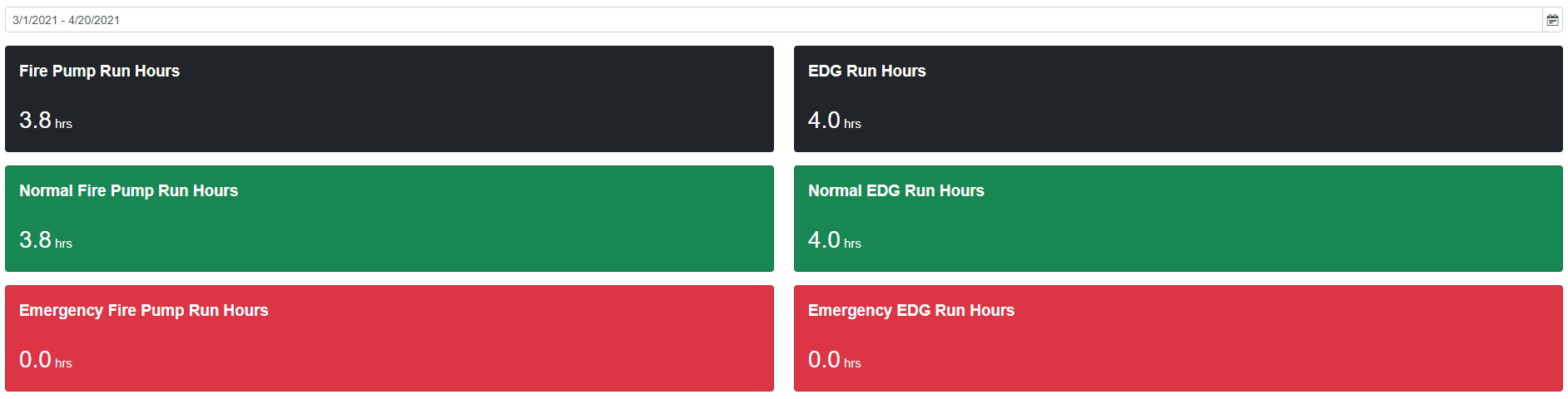Click the 0.0 value in the Emergency Fire Pump card
Viewport: 1568px width, 399px height.
(x=35, y=360)
